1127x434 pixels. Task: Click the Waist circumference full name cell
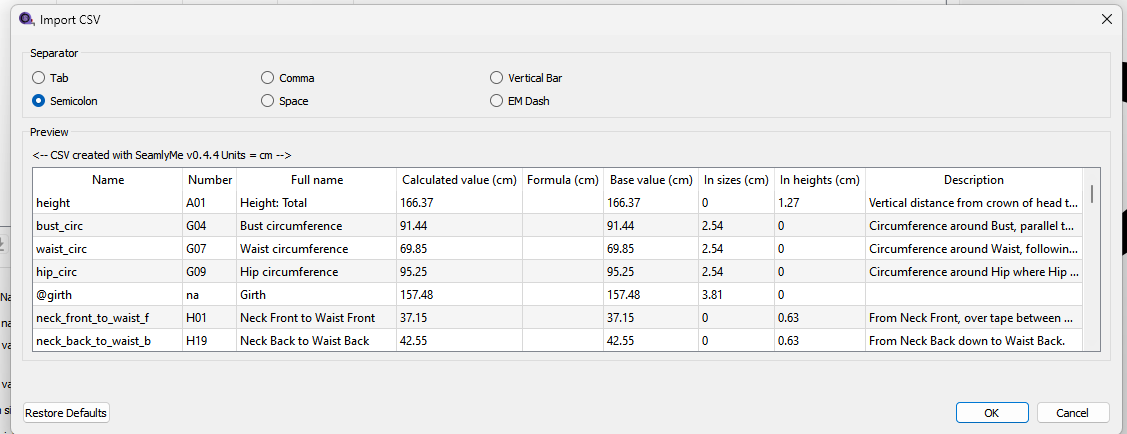click(x=315, y=249)
